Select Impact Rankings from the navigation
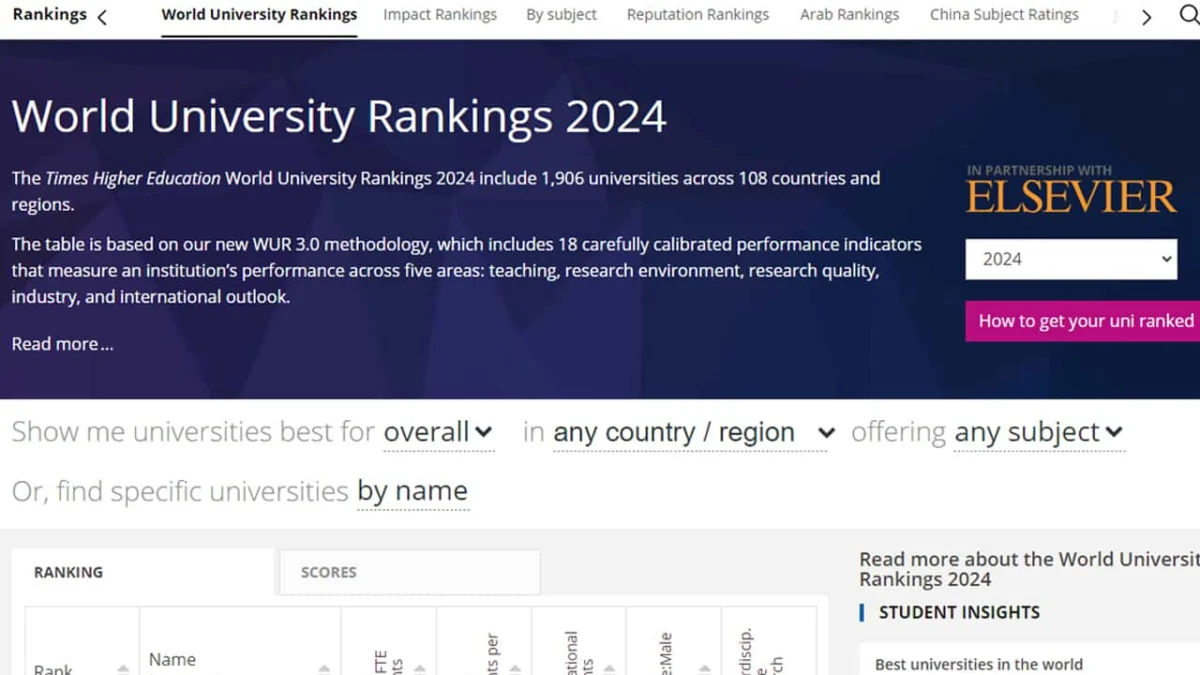This screenshot has height=675, width=1200. pos(440,15)
